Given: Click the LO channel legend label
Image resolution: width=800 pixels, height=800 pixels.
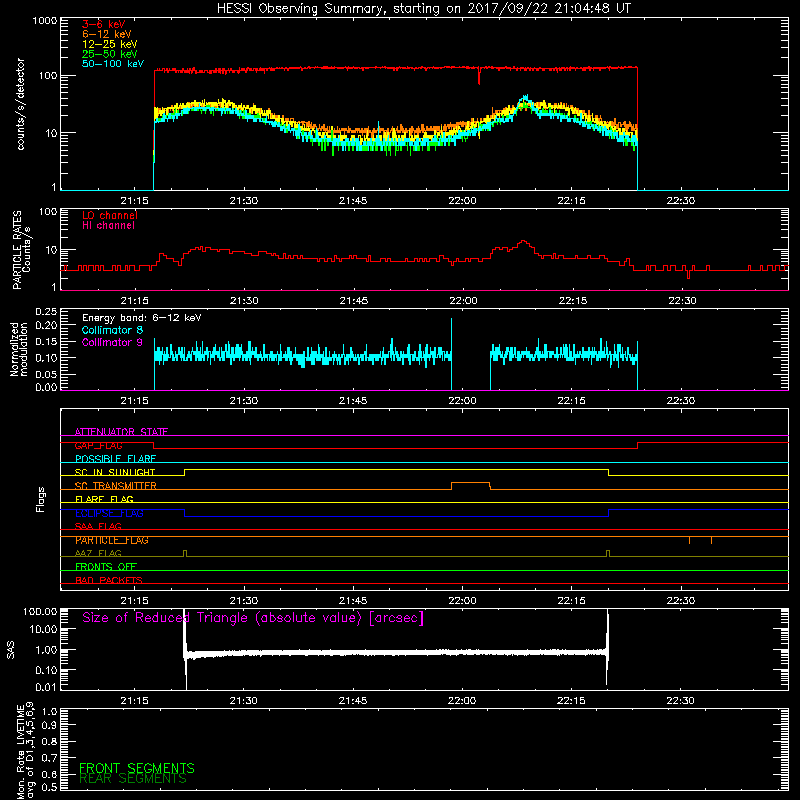Looking at the screenshot, I should (110, 215).
